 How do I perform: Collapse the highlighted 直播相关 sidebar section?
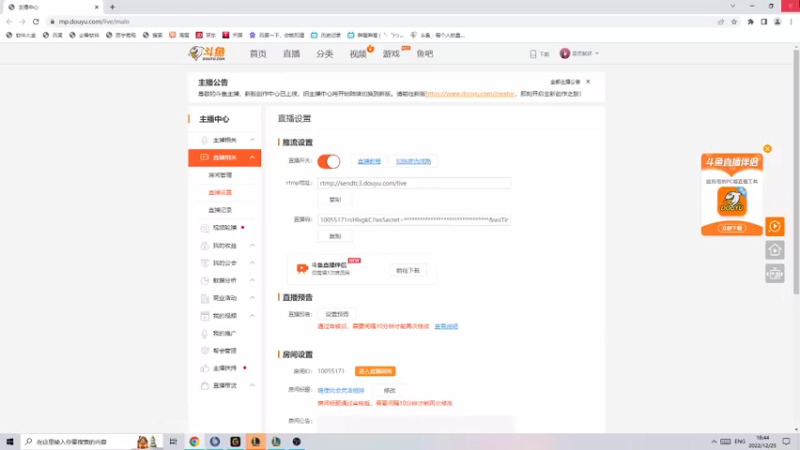(x=252, y=157)
